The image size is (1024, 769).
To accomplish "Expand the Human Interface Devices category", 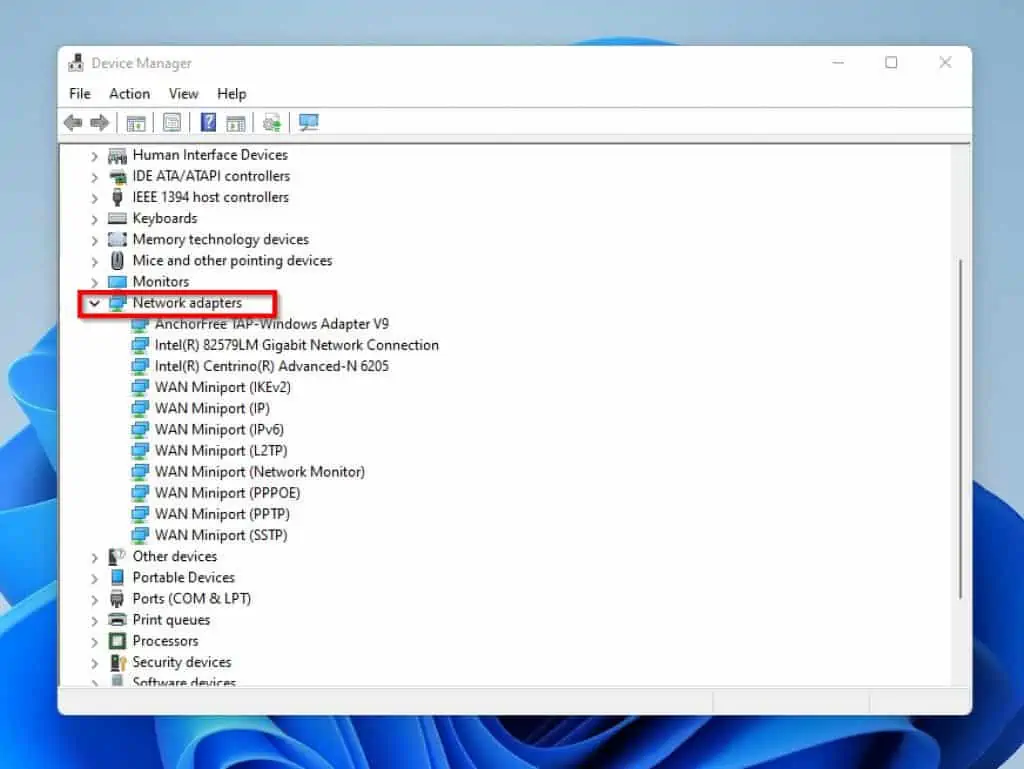I will (95, 156).
